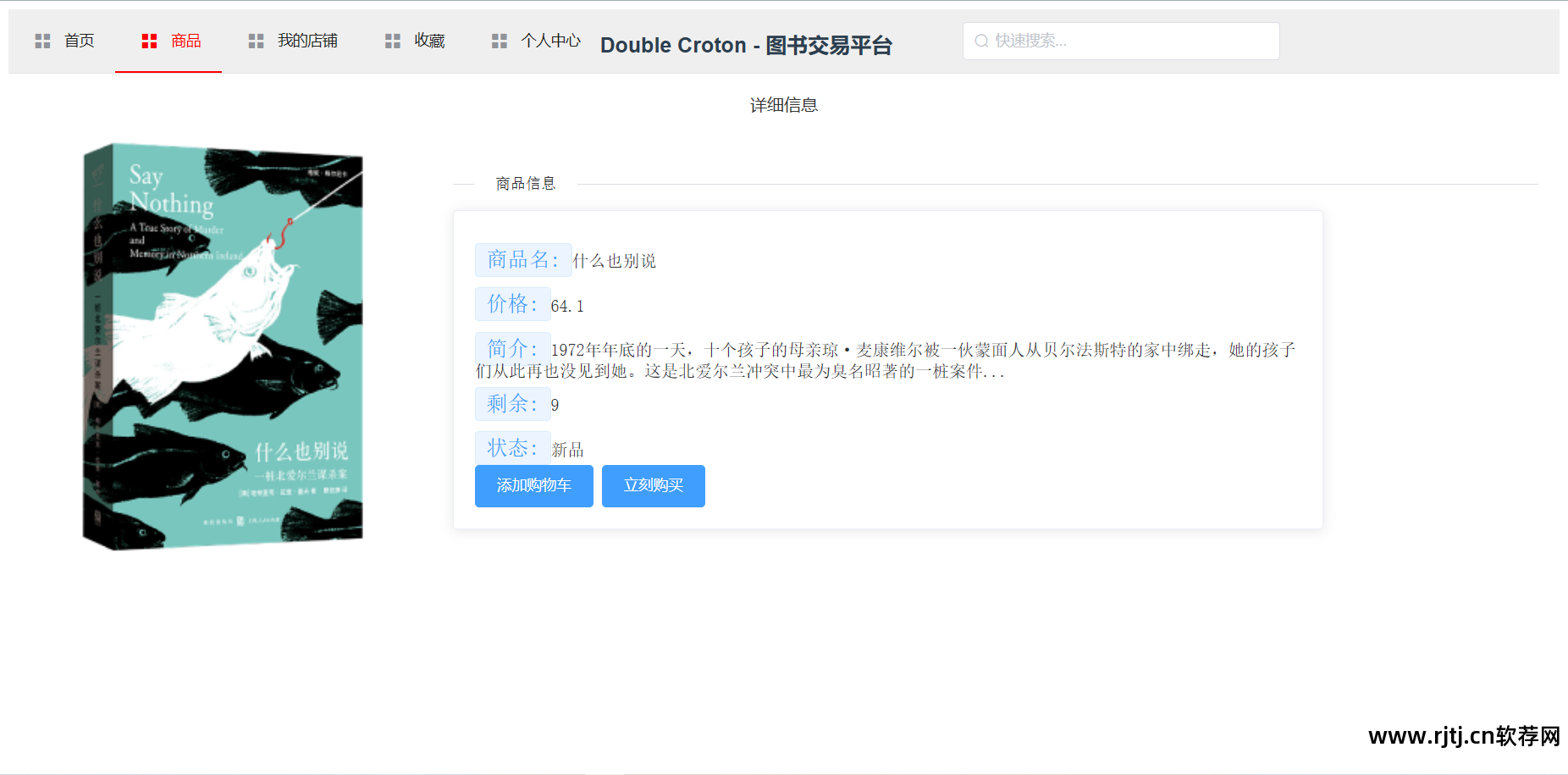Click the grid icon beside 收藏
The height and width of the screenshot is (775, 1568).
coord(392,41)
